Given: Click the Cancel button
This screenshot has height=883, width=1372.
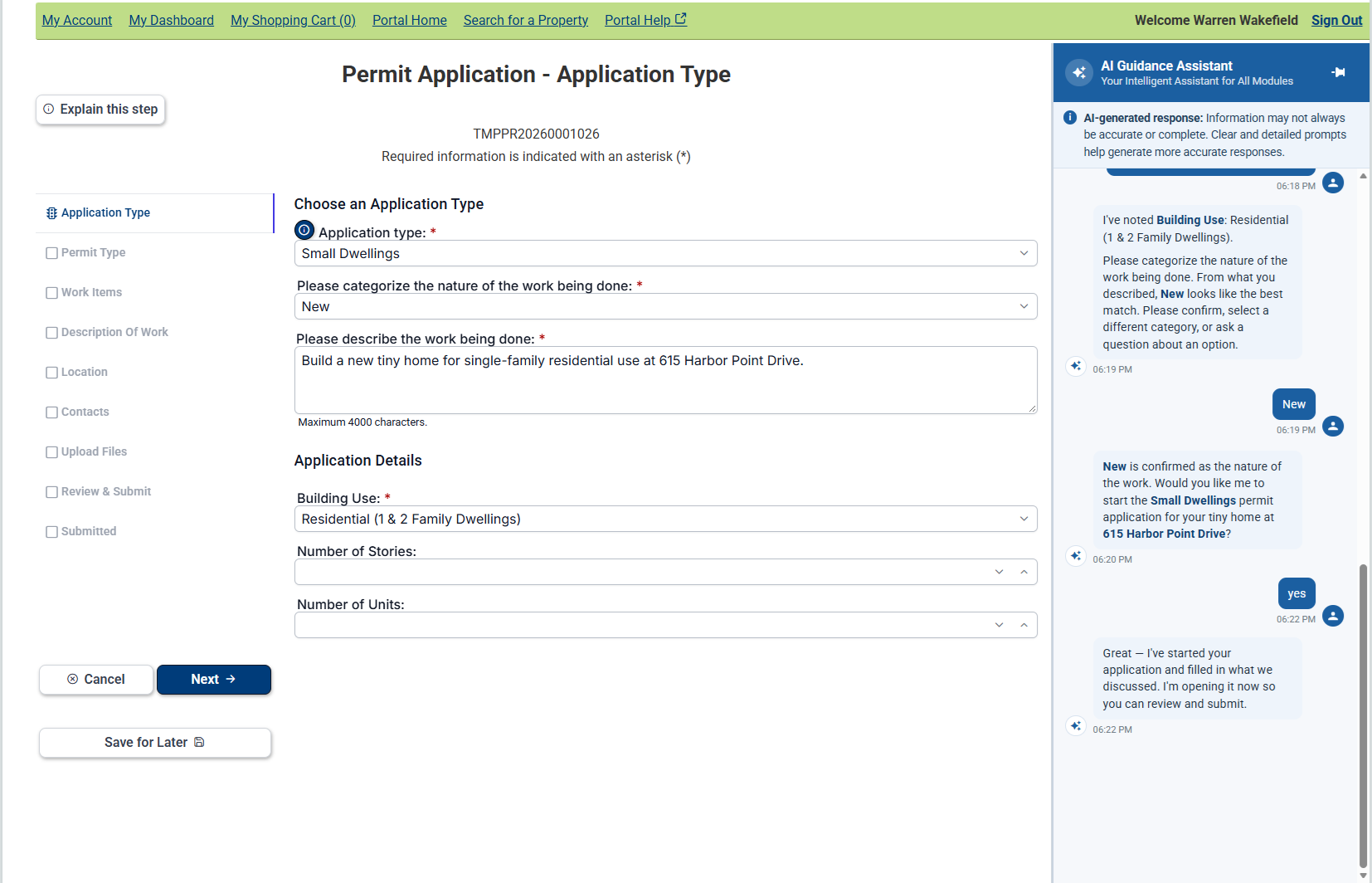Looking at the screenshot, I should [x=96, y=680].
